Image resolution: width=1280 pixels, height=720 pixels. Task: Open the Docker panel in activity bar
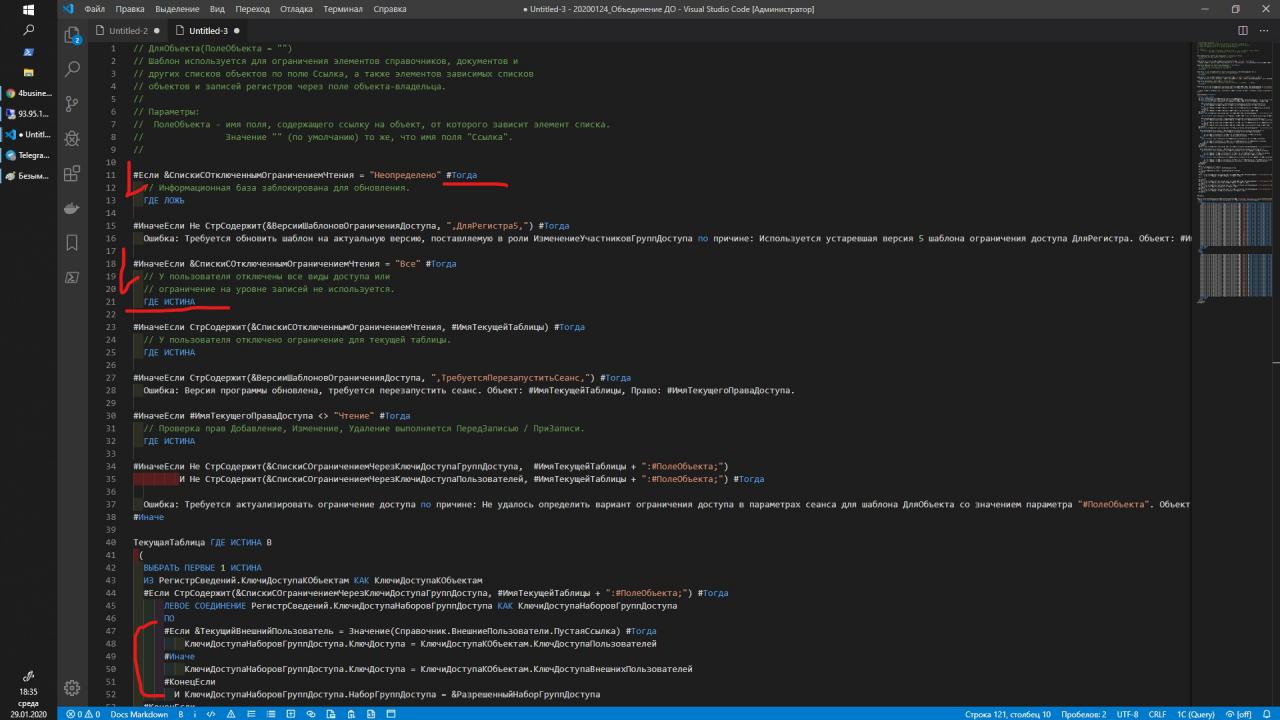click(x=72, y=208)
